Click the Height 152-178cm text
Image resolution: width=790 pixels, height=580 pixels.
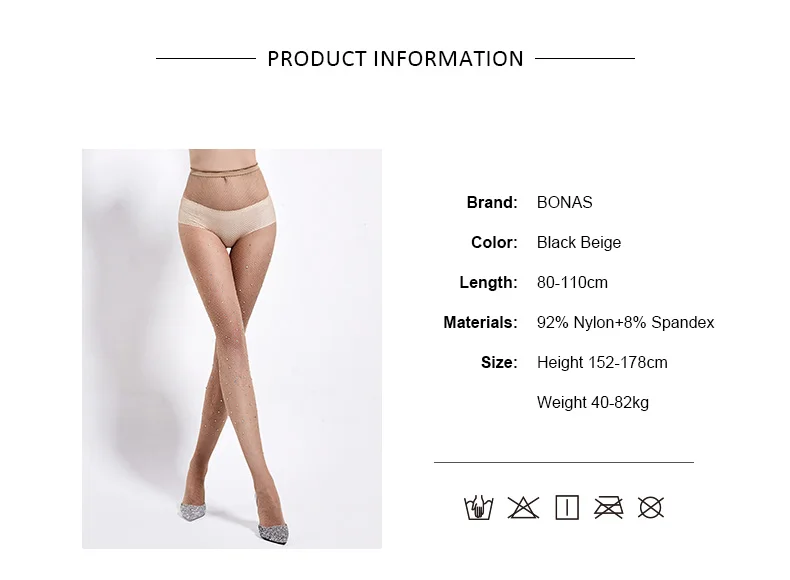click(602, 362)
